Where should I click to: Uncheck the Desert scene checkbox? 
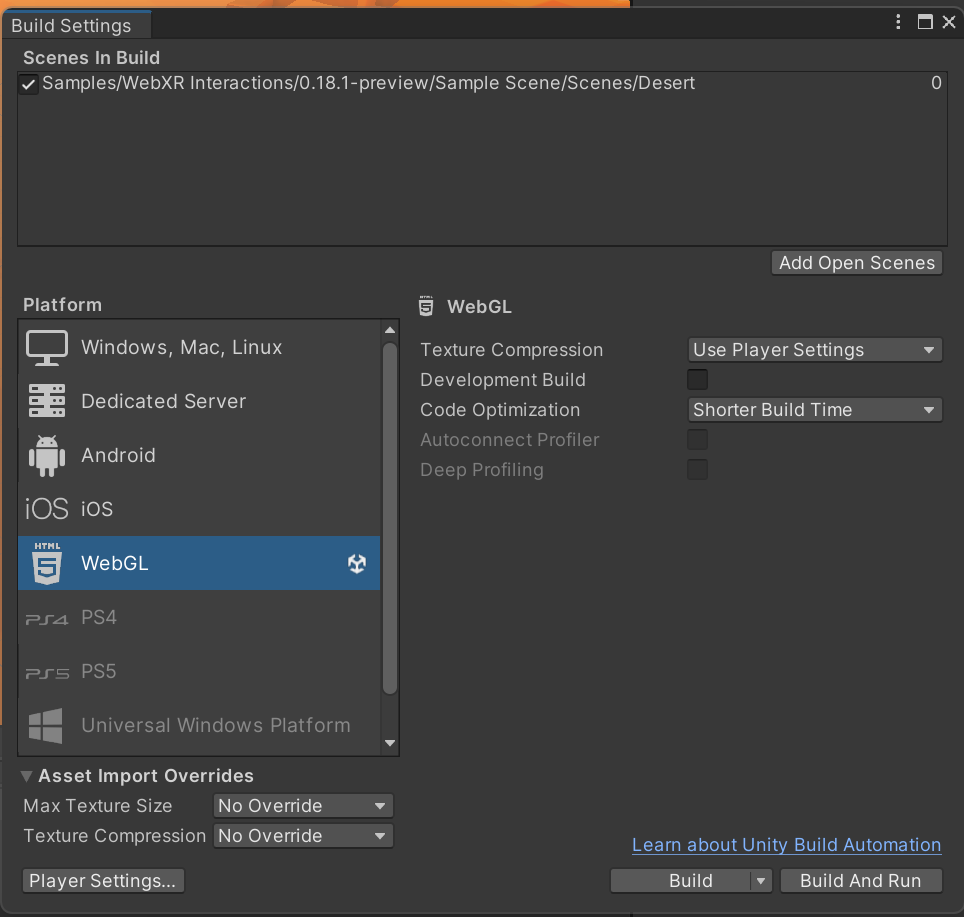28,84
